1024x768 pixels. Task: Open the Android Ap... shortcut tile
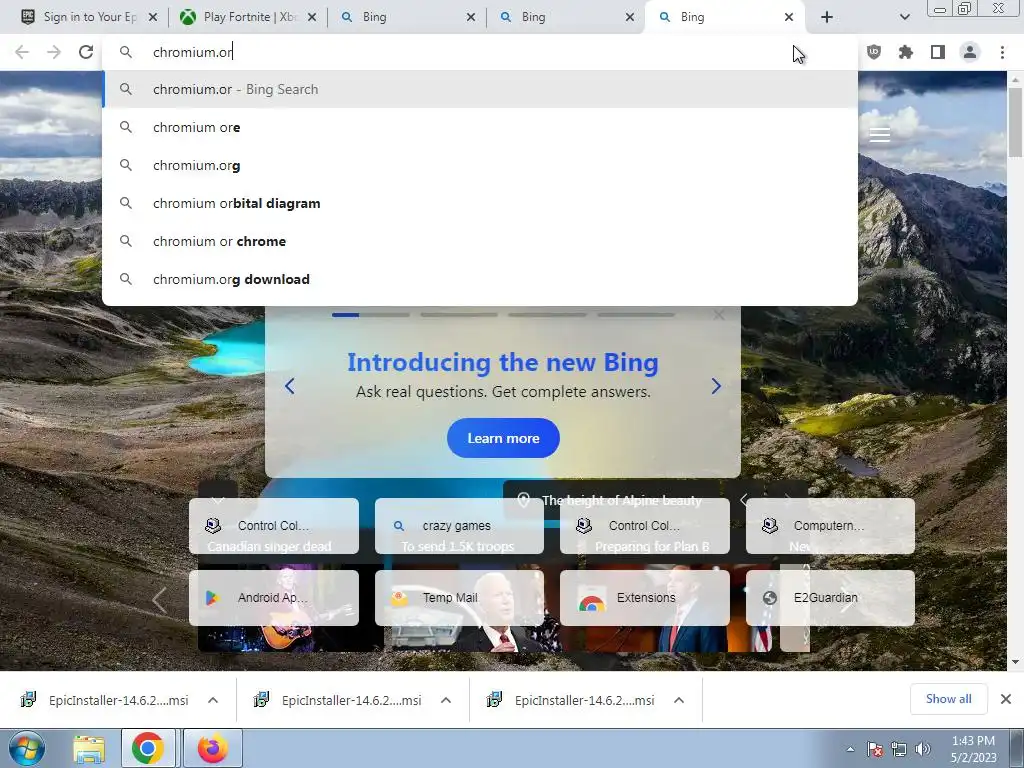[x=274, y=598]
